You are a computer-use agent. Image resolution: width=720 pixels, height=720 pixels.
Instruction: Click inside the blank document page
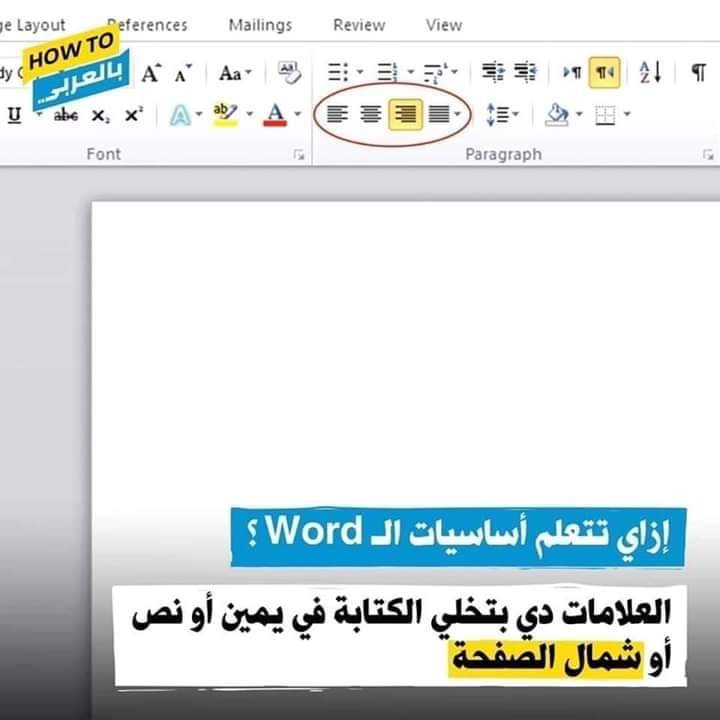400,350
